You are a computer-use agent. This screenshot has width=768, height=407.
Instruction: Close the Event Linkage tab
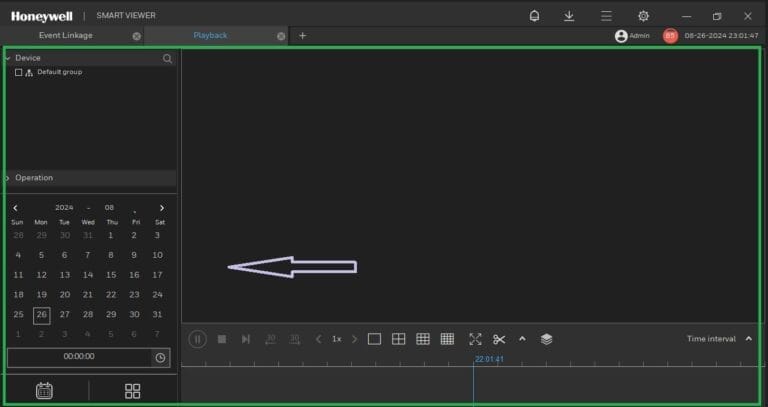(x=137, y=36)
